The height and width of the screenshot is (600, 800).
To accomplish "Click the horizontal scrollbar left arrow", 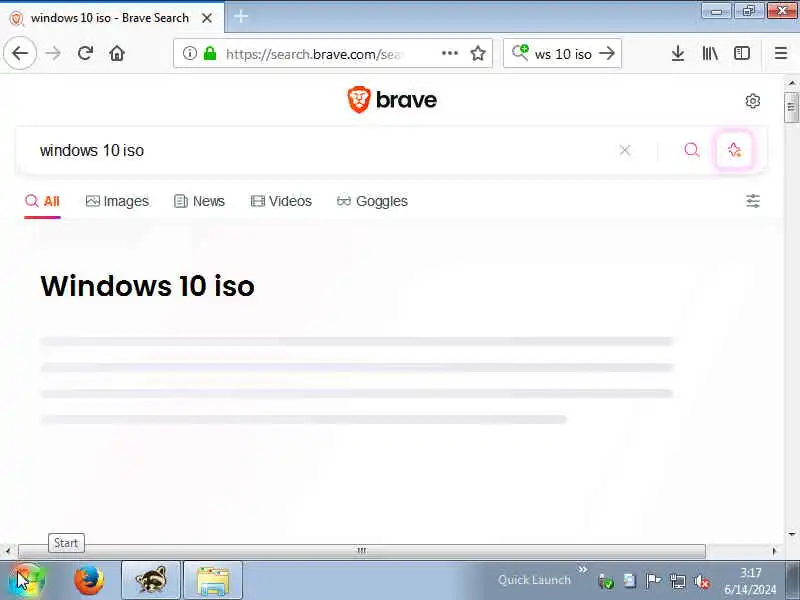I will (8, 551).
